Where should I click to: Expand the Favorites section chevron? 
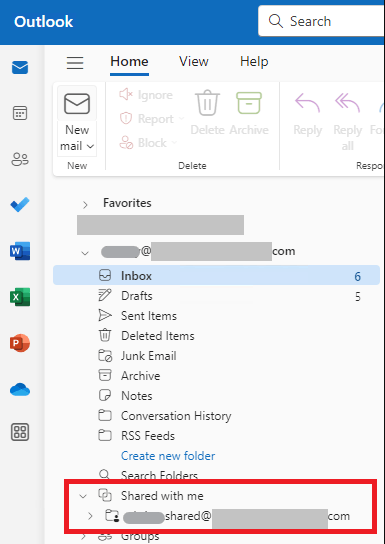[x=85, y=205]
